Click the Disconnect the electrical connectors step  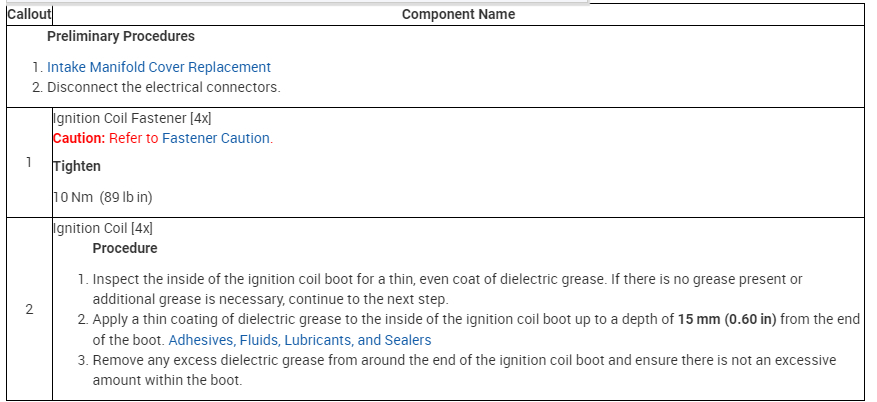click(163, 87)
